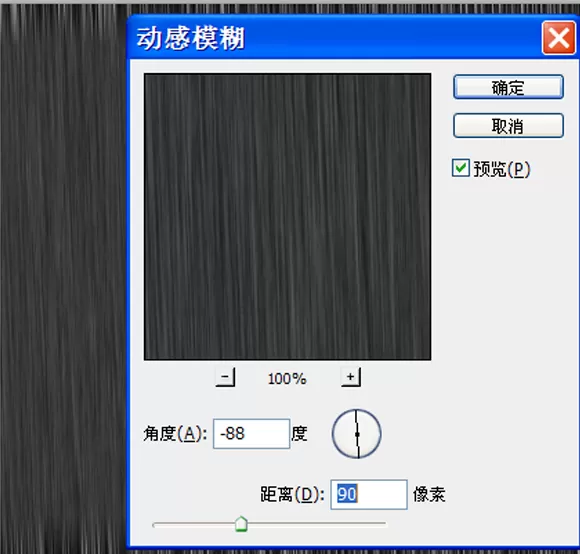Toggle the 预览(P) preview checkbox
Screen dimensions: 580x554
(x=461, y=168)
